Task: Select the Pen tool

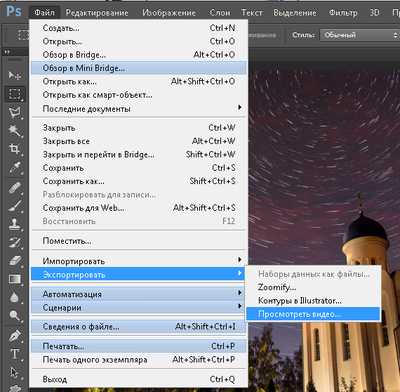Action: [x=15, y=335]
